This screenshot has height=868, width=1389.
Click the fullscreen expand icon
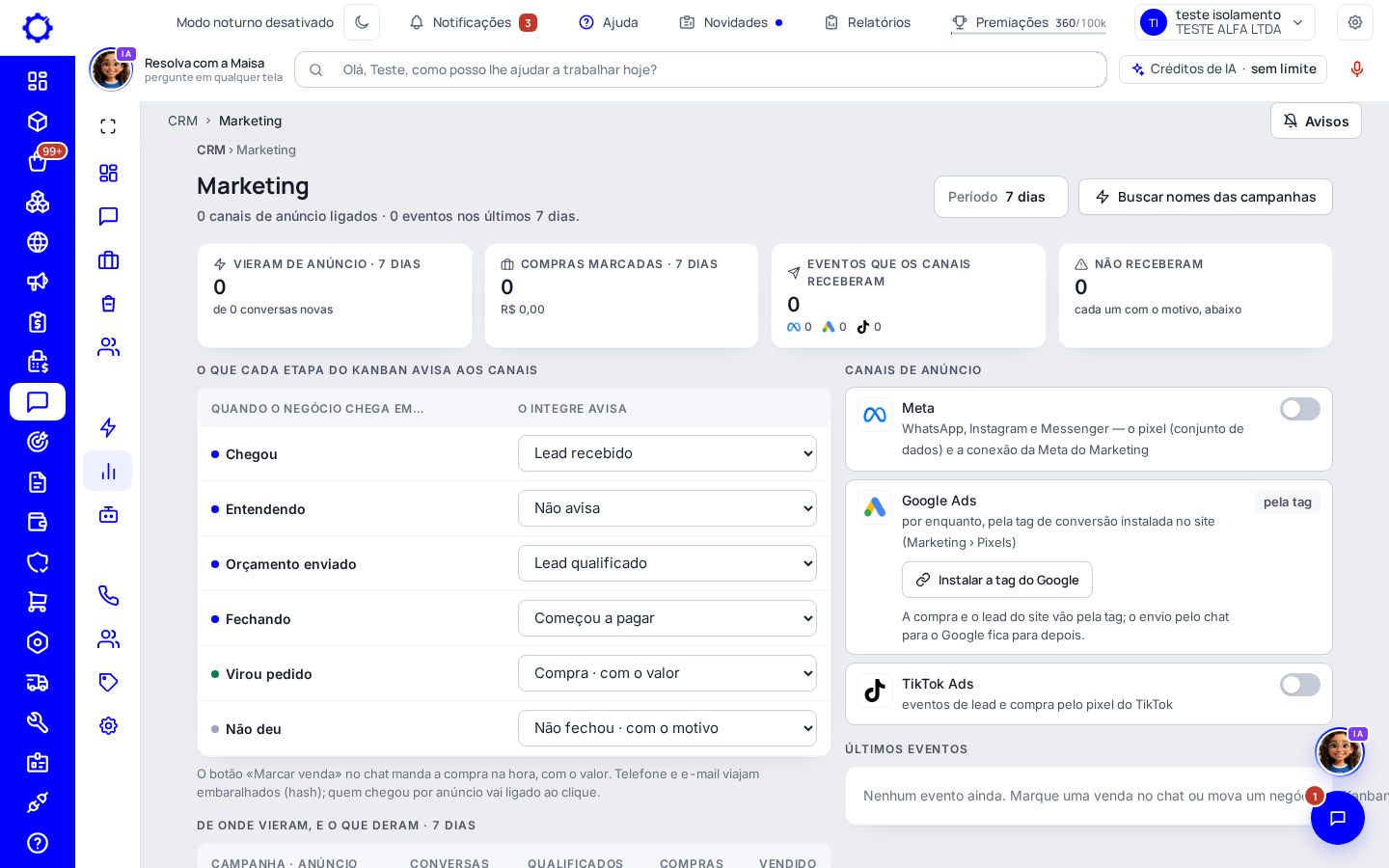(108, 126)
